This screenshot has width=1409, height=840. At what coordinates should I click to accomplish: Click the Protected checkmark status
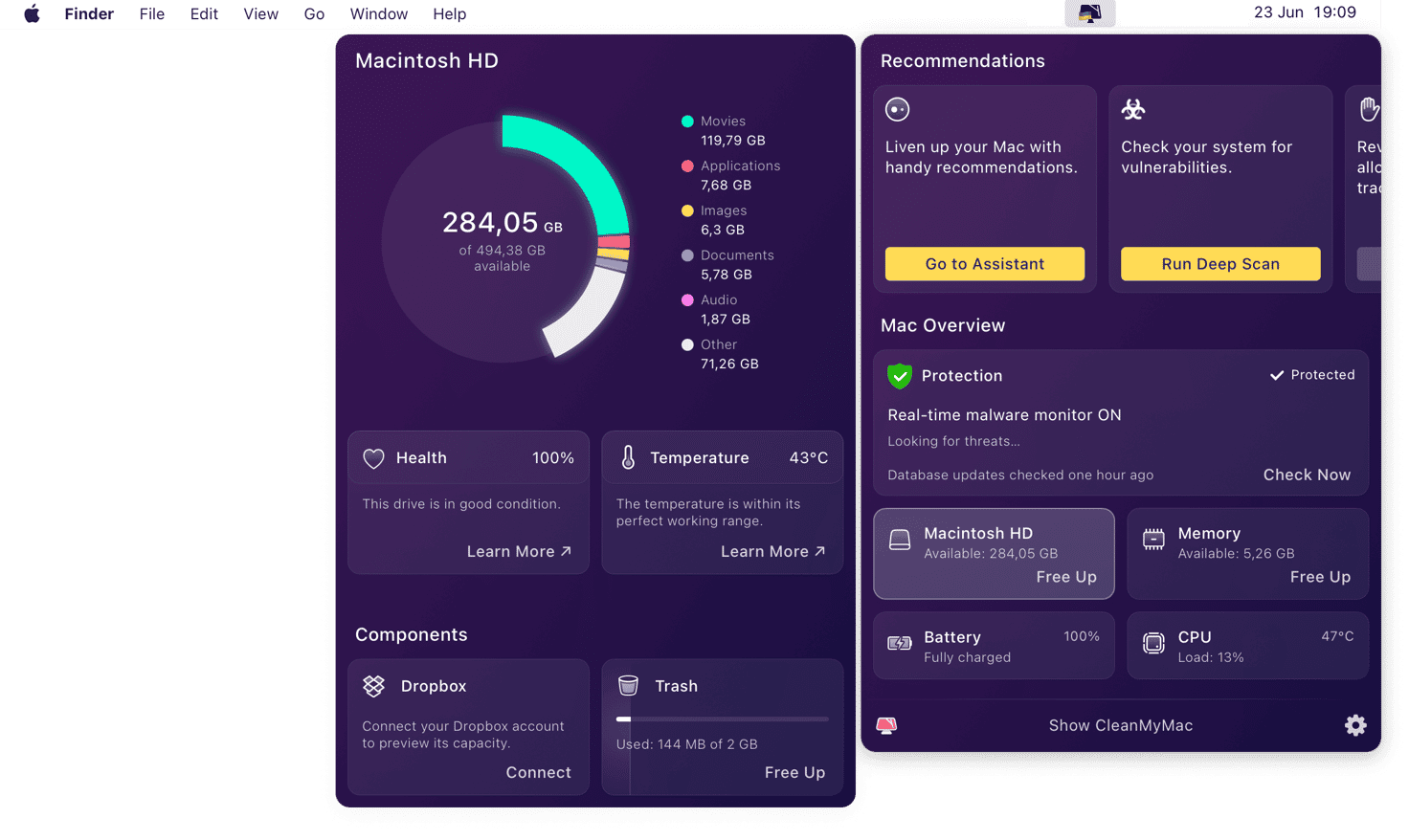click(1312, 375)
